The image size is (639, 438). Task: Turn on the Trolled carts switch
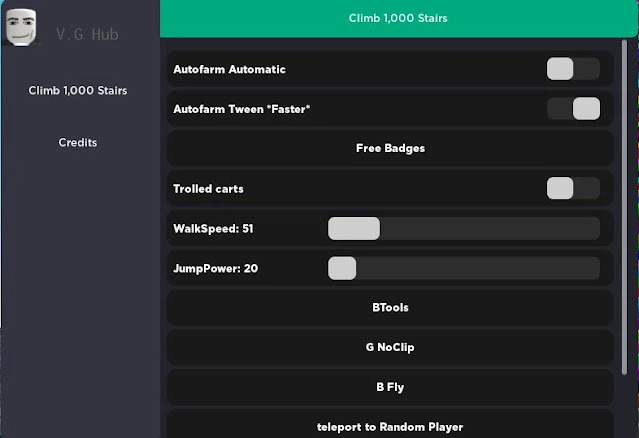pos(573,188)
